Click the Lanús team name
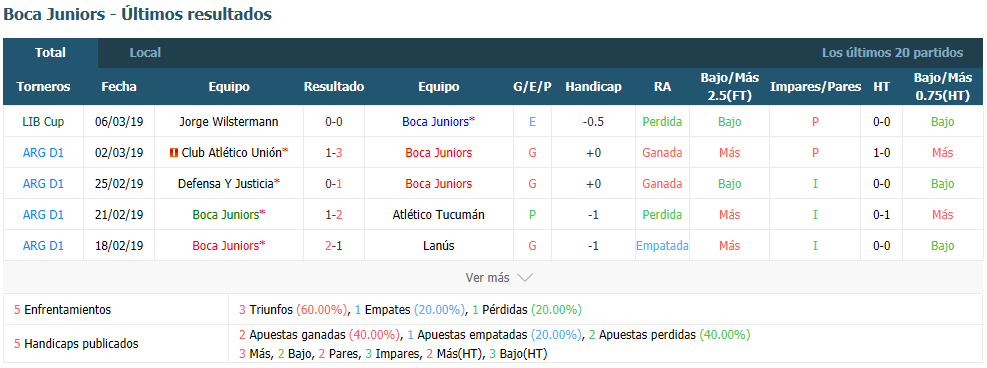Viewport: 987px width, 368px height. click(x=439, y=245)
